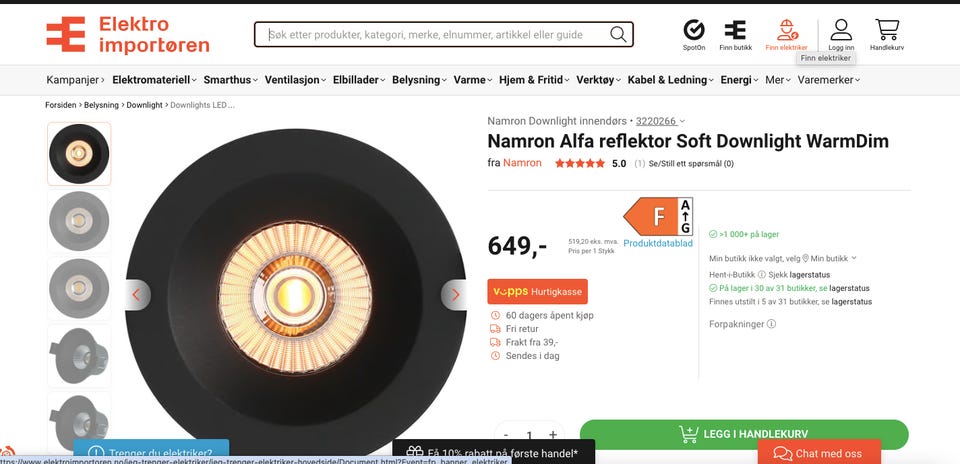Viewport: 960px width, 464px height.
Task: Click the search magnifier icon
Action: tap(618, 34)
